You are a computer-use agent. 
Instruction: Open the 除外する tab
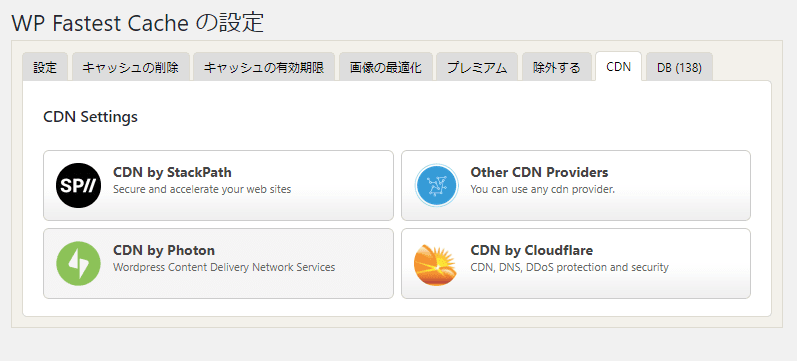[557, 67]
